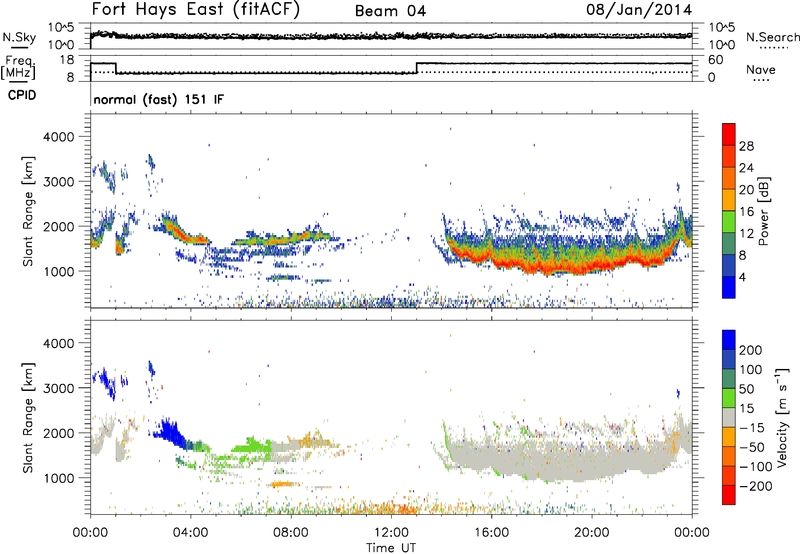Click the "Fort Hays East (fitACF)" plot title
The height and width of the screenshot is (554, 800).
(x=195, y=9)
